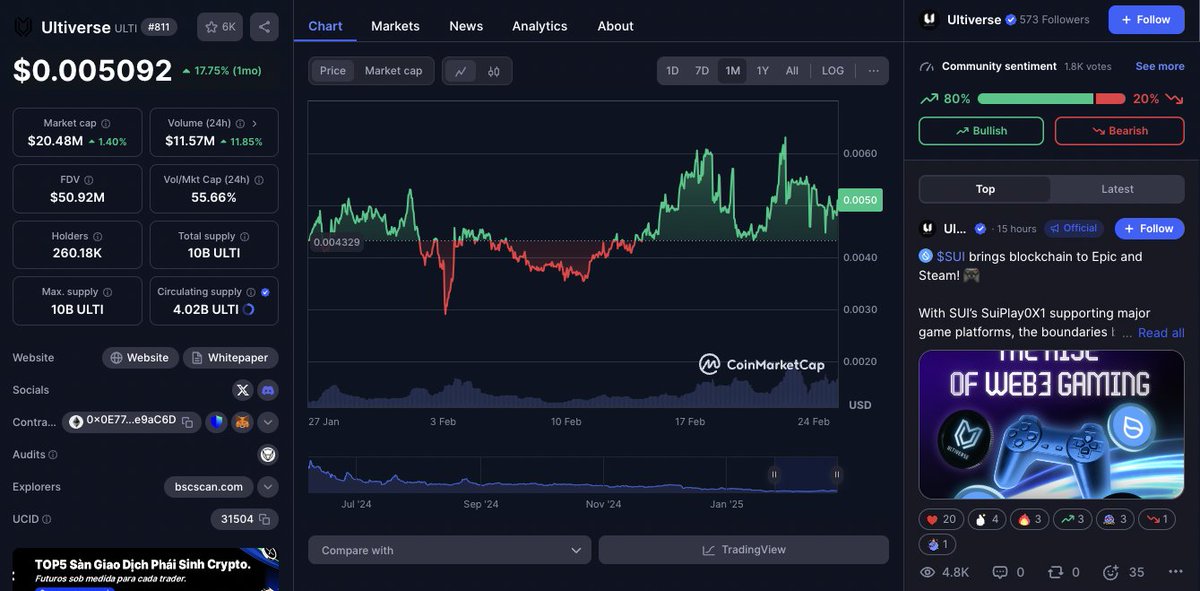Open the Chart tab
The width and height of the screenshot is (1200, 591).
[x=325, y=26]
